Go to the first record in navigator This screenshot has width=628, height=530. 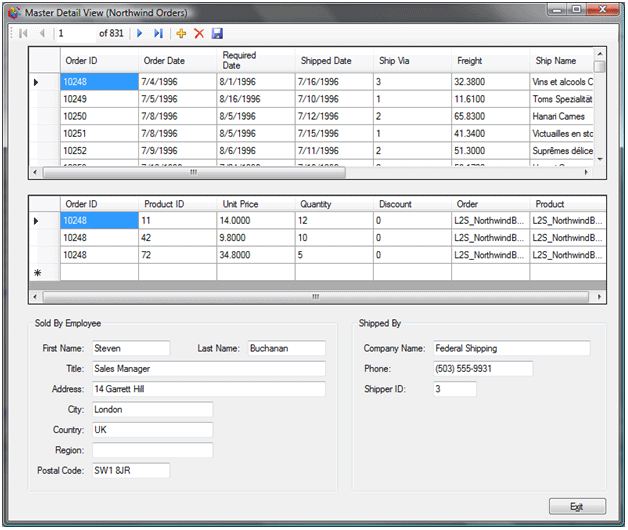(23, 34)
